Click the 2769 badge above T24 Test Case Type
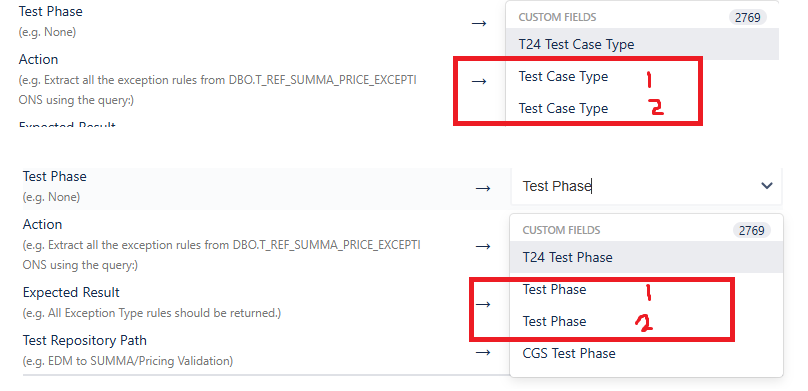The height and width of the screenshot is (391, 808). 747,18
